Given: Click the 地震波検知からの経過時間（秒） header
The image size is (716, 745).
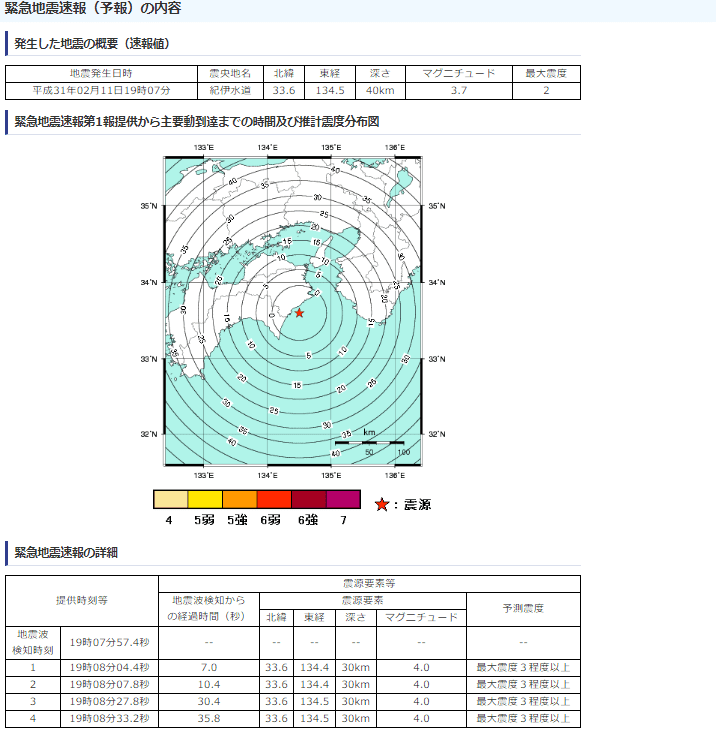Looking at the screenshot, I should pyautogui.click(x=209, y=609).
